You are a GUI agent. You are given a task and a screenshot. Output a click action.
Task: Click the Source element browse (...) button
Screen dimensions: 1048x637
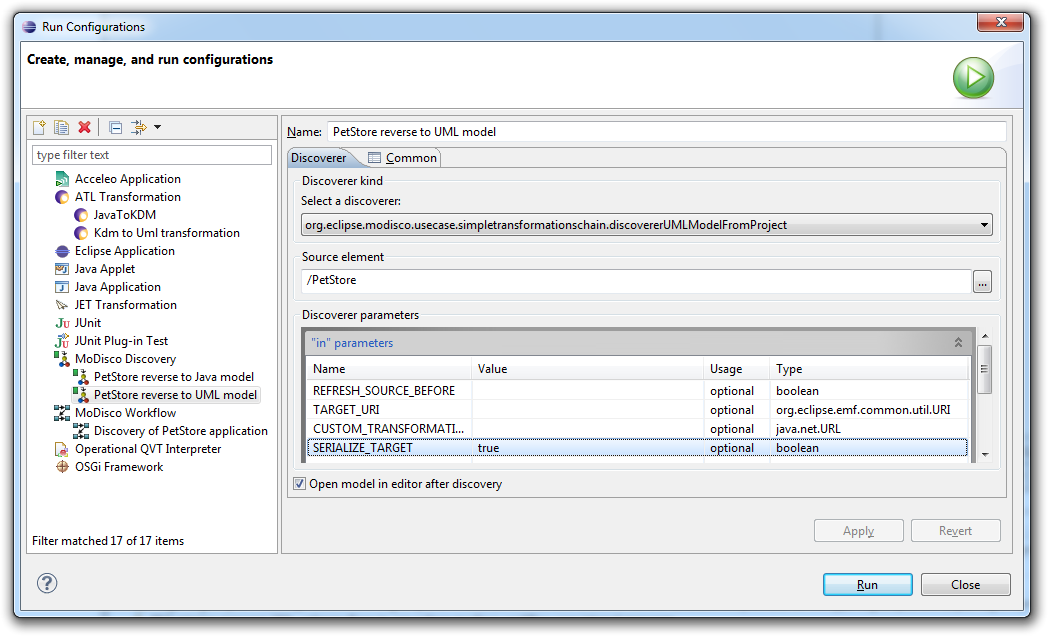pos(982,281)
